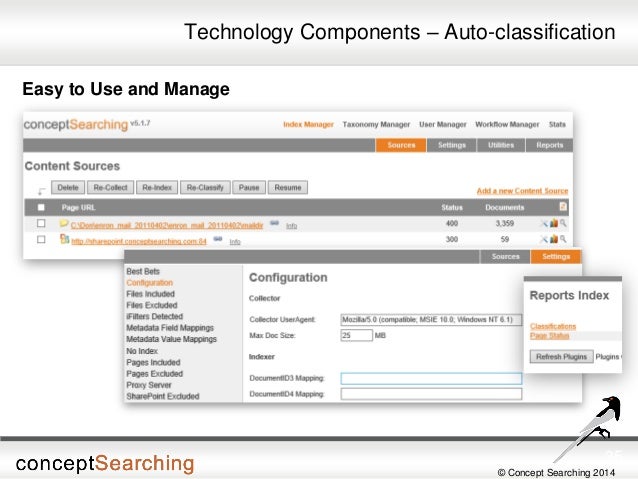Click the Resume button
Image resolution: width=638 pixels, height=479 pixels.
pyautogui.click(x=288, y=188)
